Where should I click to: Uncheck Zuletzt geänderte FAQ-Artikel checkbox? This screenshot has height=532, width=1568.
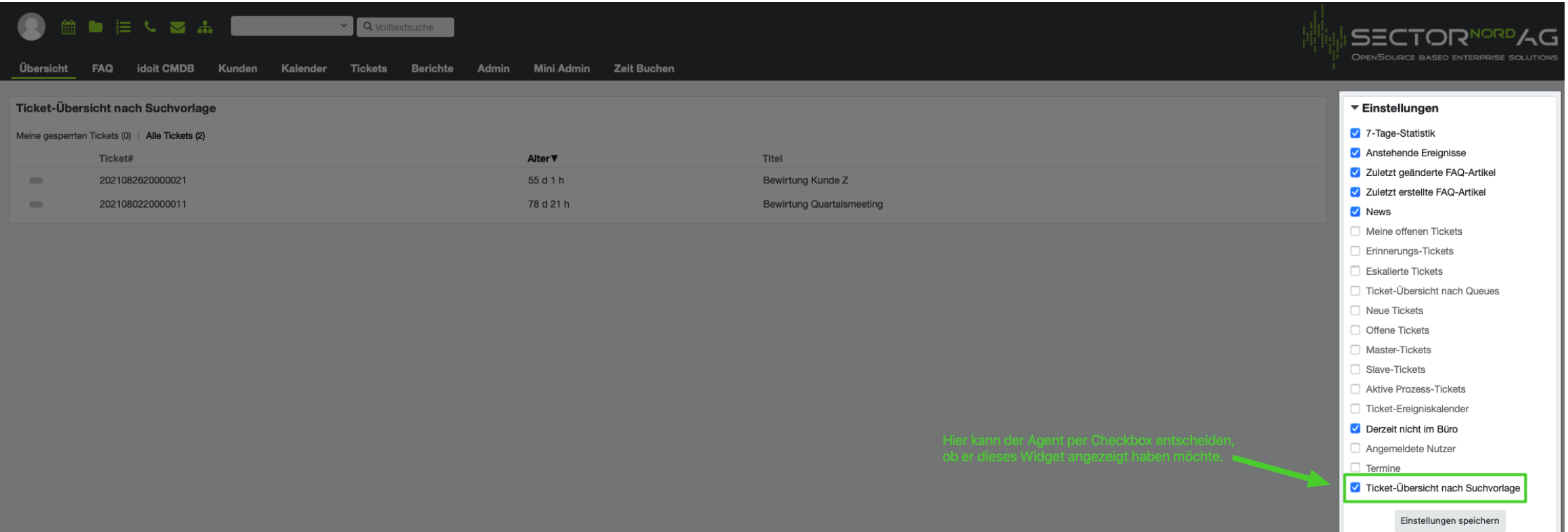tap(1355, 173)
